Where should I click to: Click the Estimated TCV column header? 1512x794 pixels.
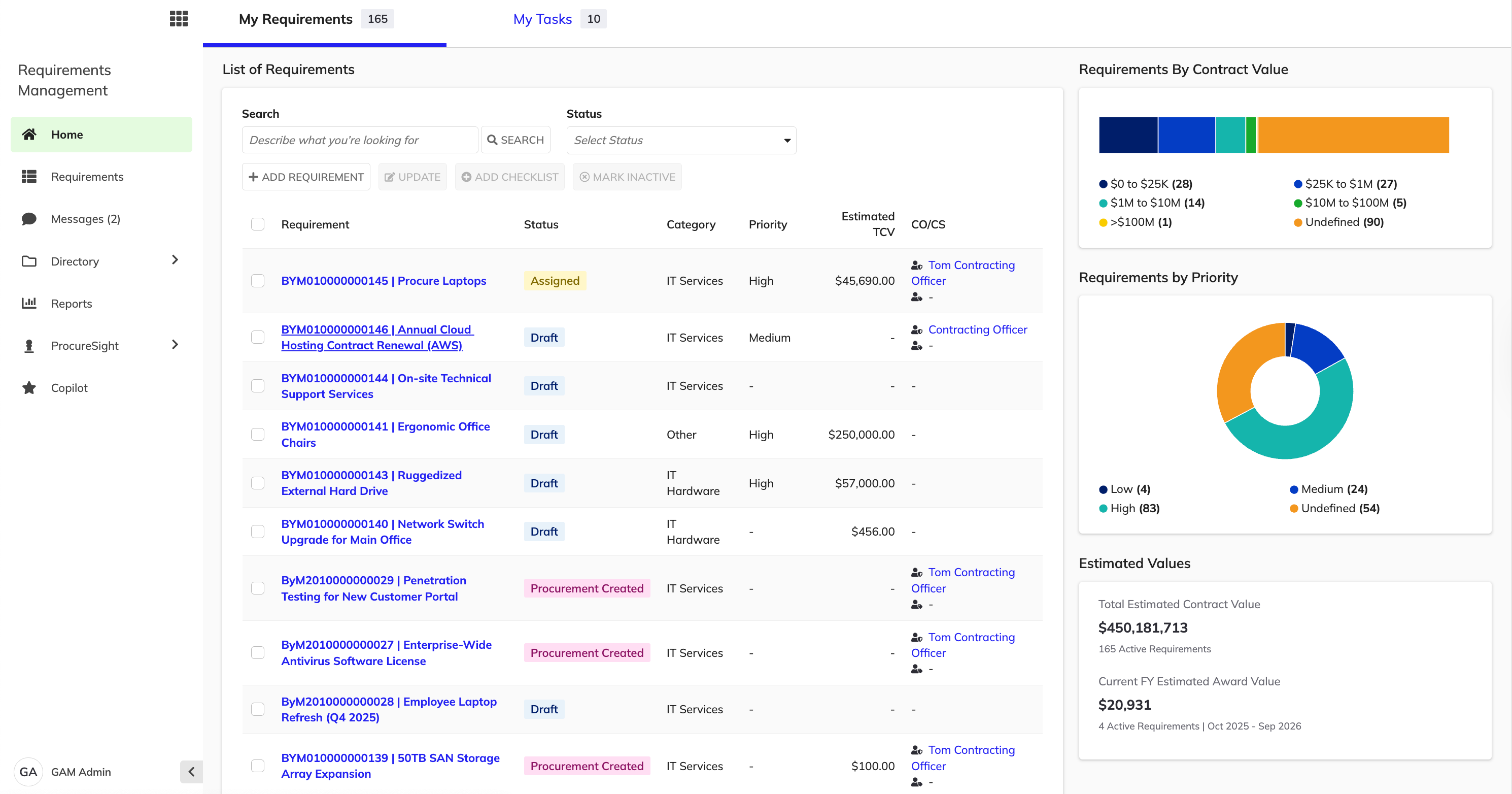868,224
